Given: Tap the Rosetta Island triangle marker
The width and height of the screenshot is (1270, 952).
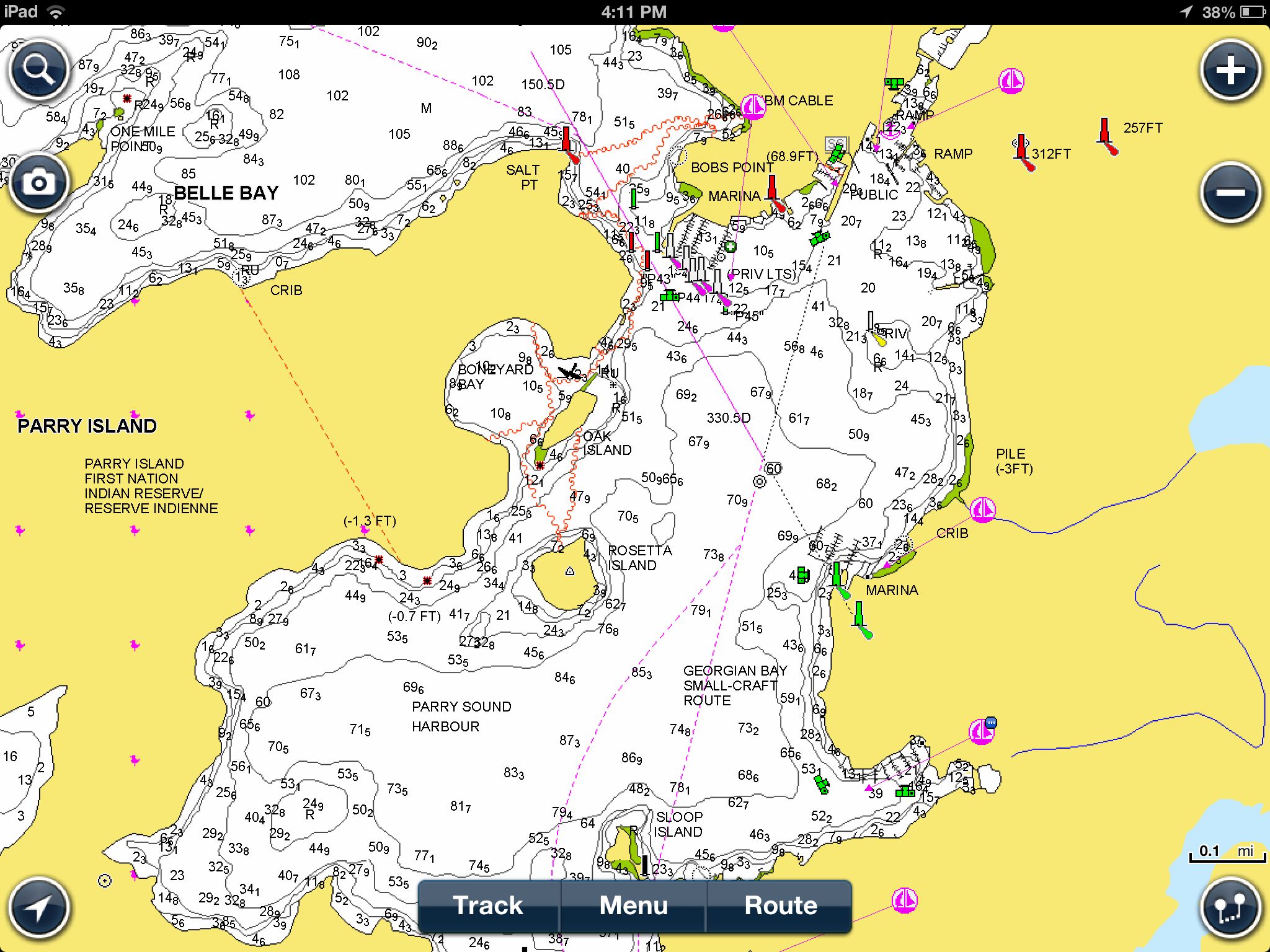Looking at the screenshot, I should pos(570,571).
